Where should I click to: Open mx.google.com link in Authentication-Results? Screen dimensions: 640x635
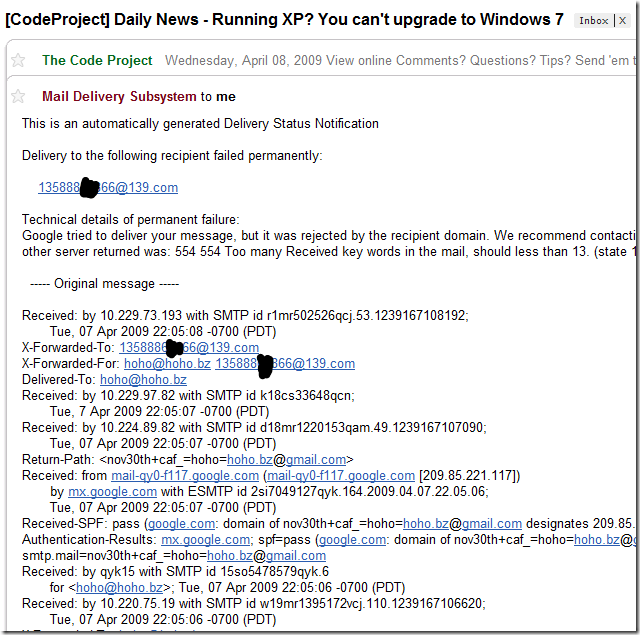tap(206, 539)
